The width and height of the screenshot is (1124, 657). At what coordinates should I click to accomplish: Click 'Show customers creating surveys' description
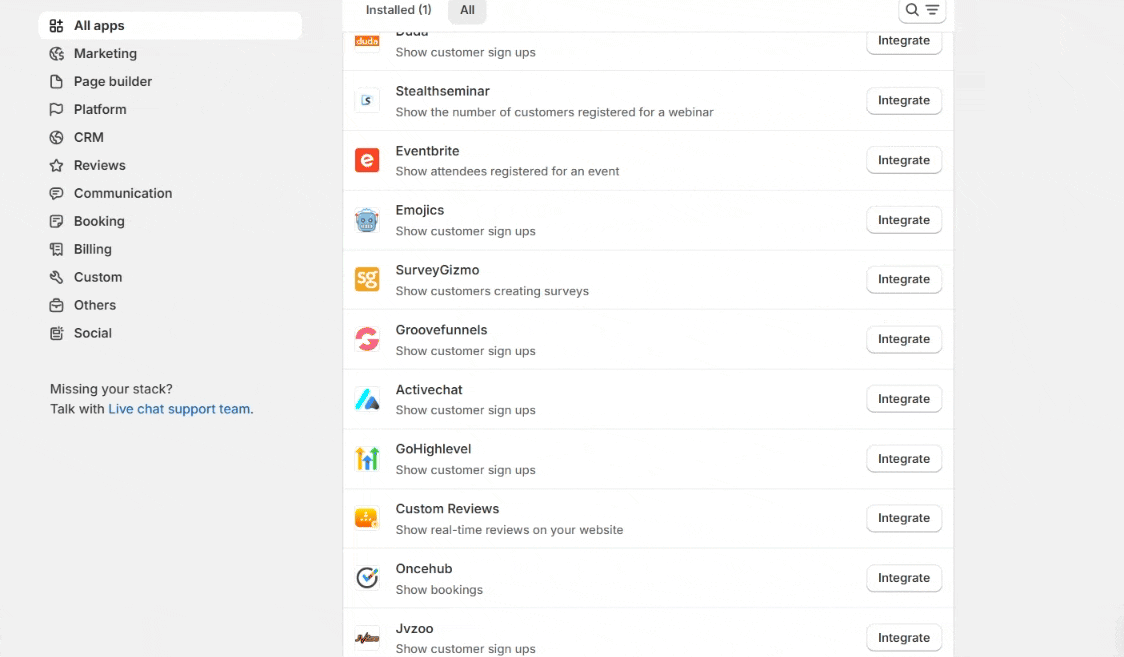click(x=492, y=291)
